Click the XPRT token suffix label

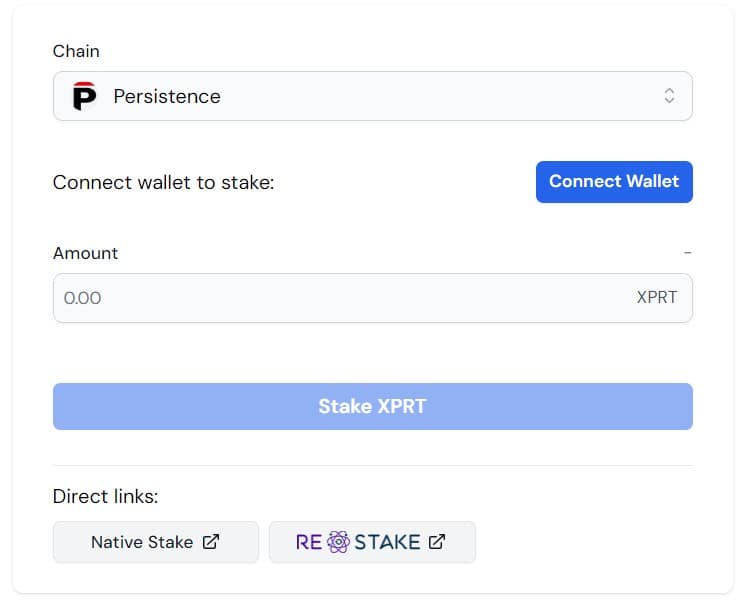(x=656, y=298)
